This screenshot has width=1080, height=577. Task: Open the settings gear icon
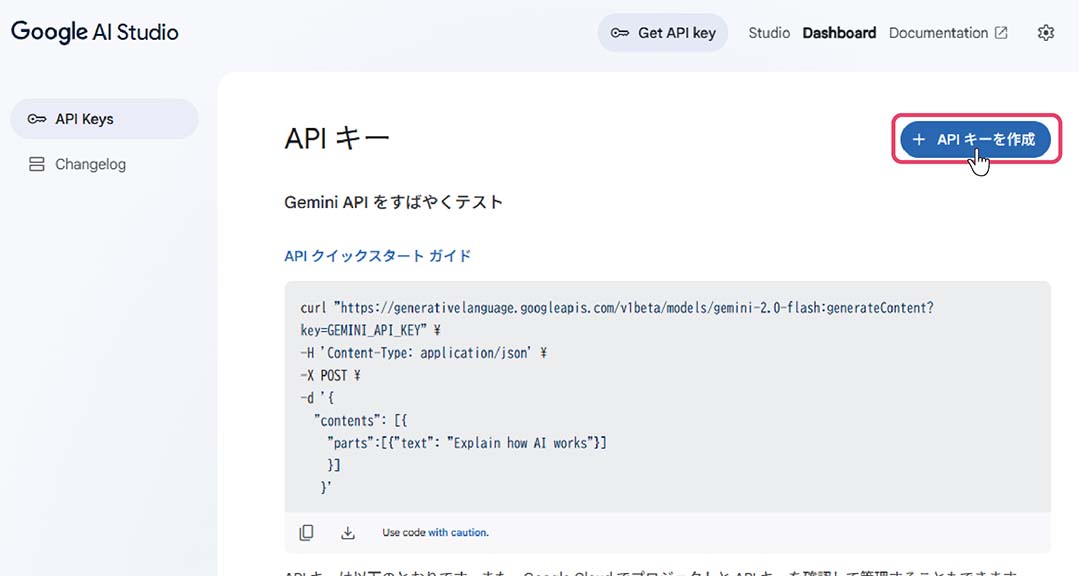pos(1046,33)
